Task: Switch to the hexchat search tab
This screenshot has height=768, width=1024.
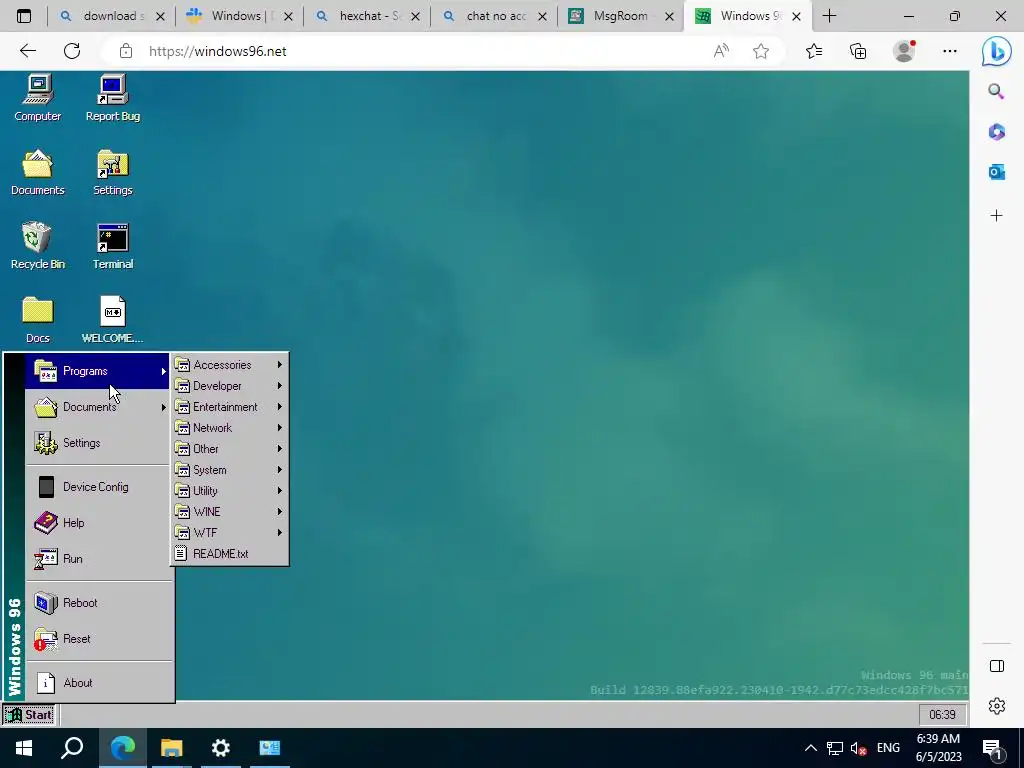Action: click(367, 16)
